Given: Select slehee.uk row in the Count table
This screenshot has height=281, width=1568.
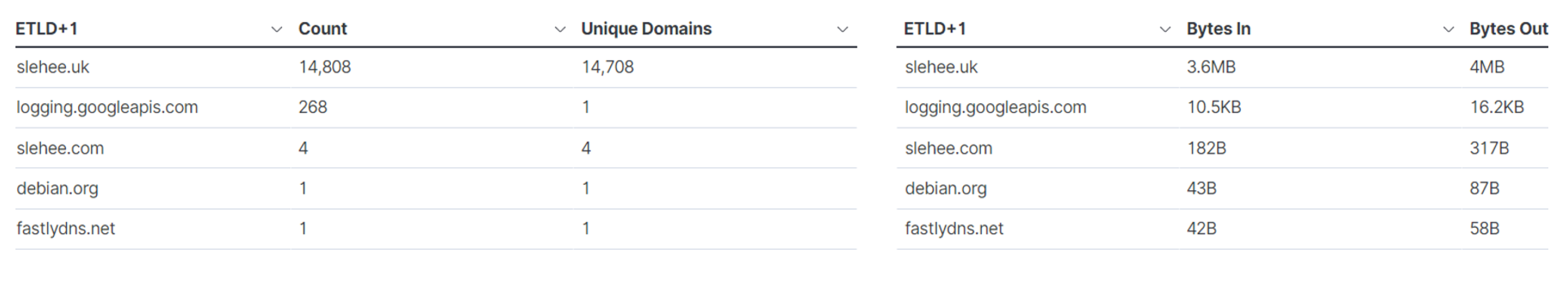Looking at the screenshot, I should [x=53, y=67].
